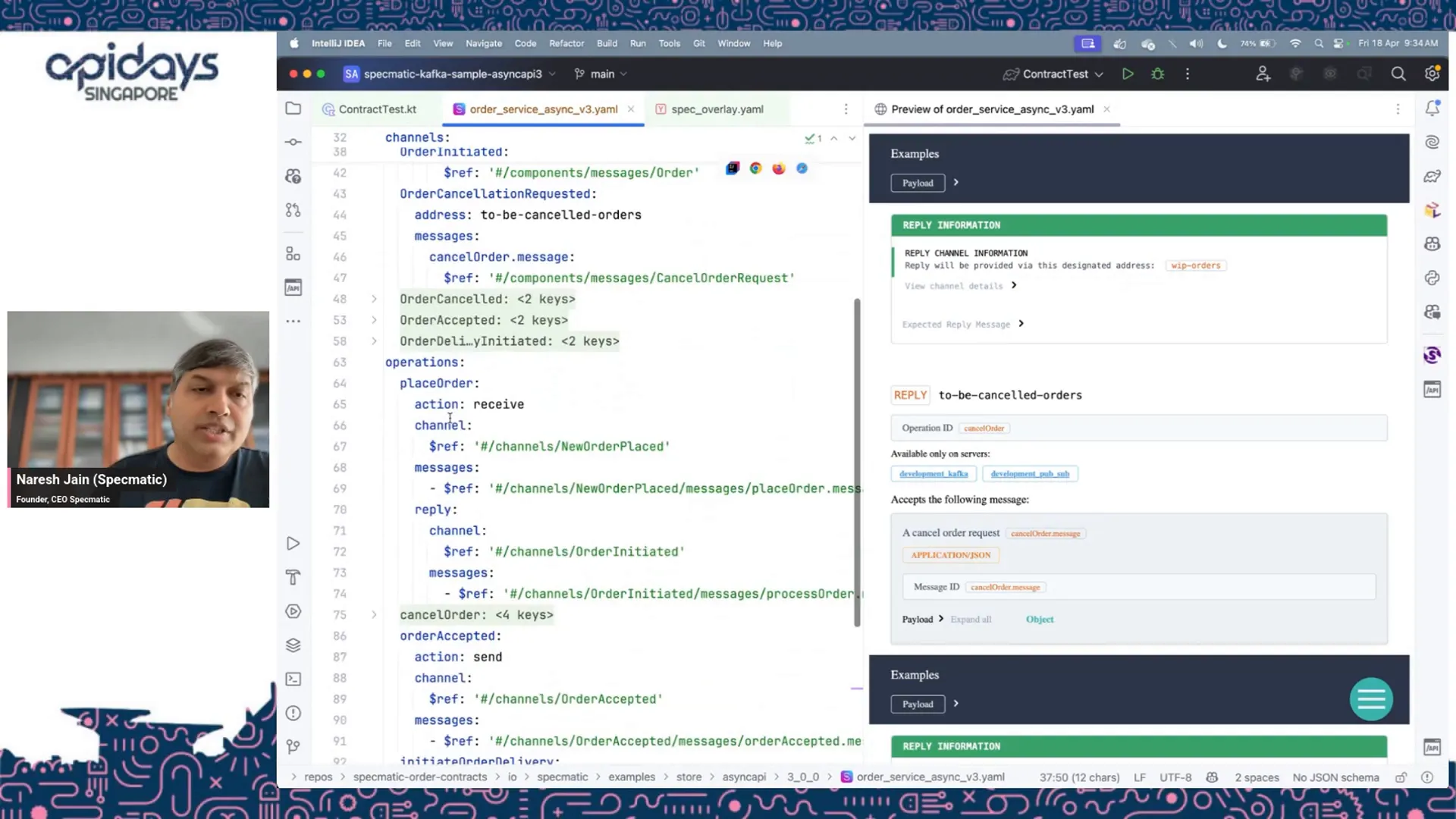The image size is (1456, 819).
Task: Expand the OrderDeli…yInitiated folded block
Action: pos(374,341)
